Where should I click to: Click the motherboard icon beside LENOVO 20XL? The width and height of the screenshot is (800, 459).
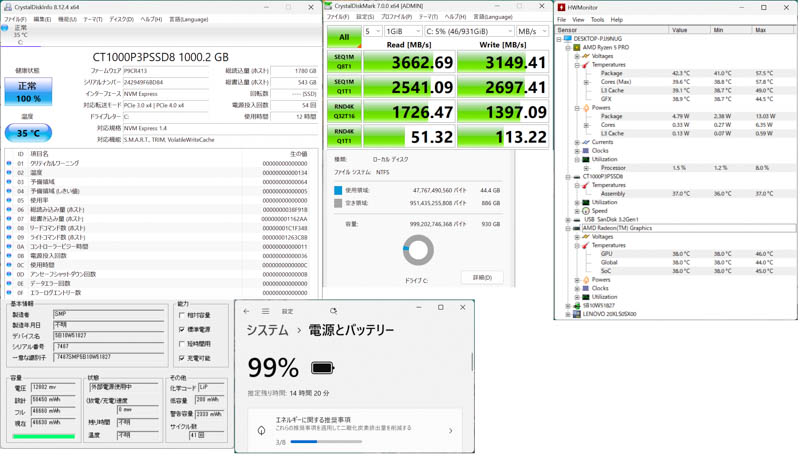[577, 314]
